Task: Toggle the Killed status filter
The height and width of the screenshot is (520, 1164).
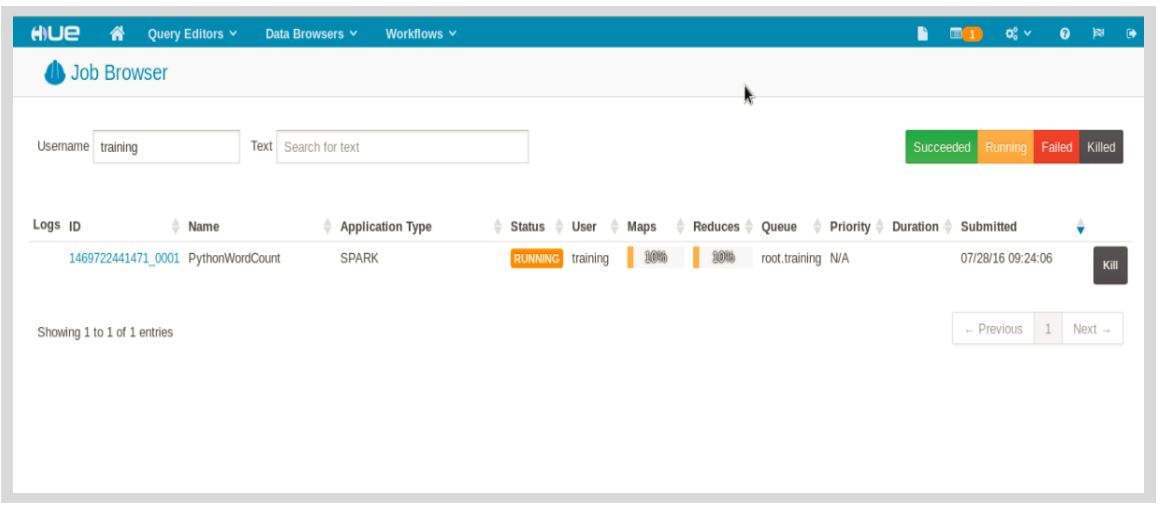Action: 1101,147
